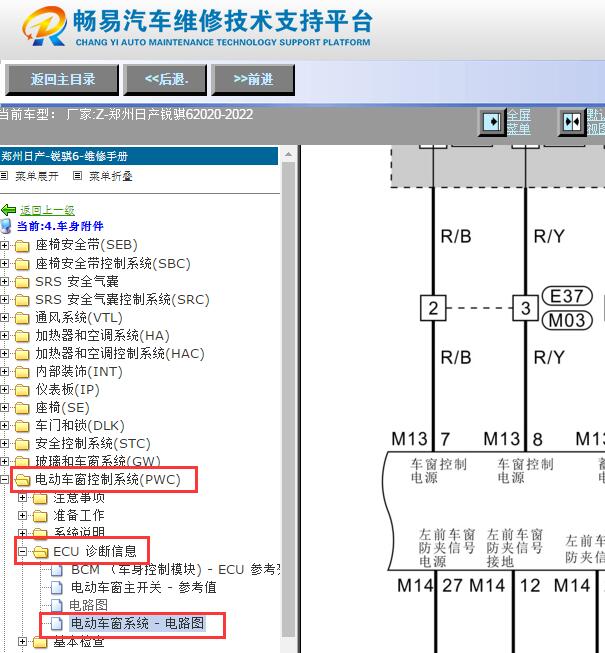Select 菜单展开 to expand the menu
605x653 pixels.
37,176
